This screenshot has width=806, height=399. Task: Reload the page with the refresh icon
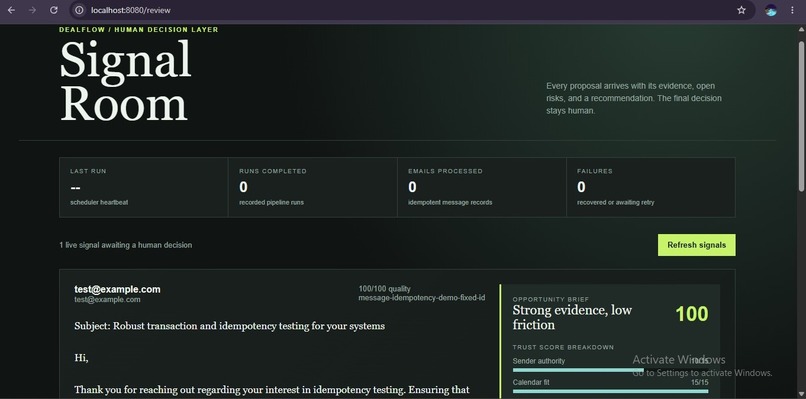click(53, 10)
